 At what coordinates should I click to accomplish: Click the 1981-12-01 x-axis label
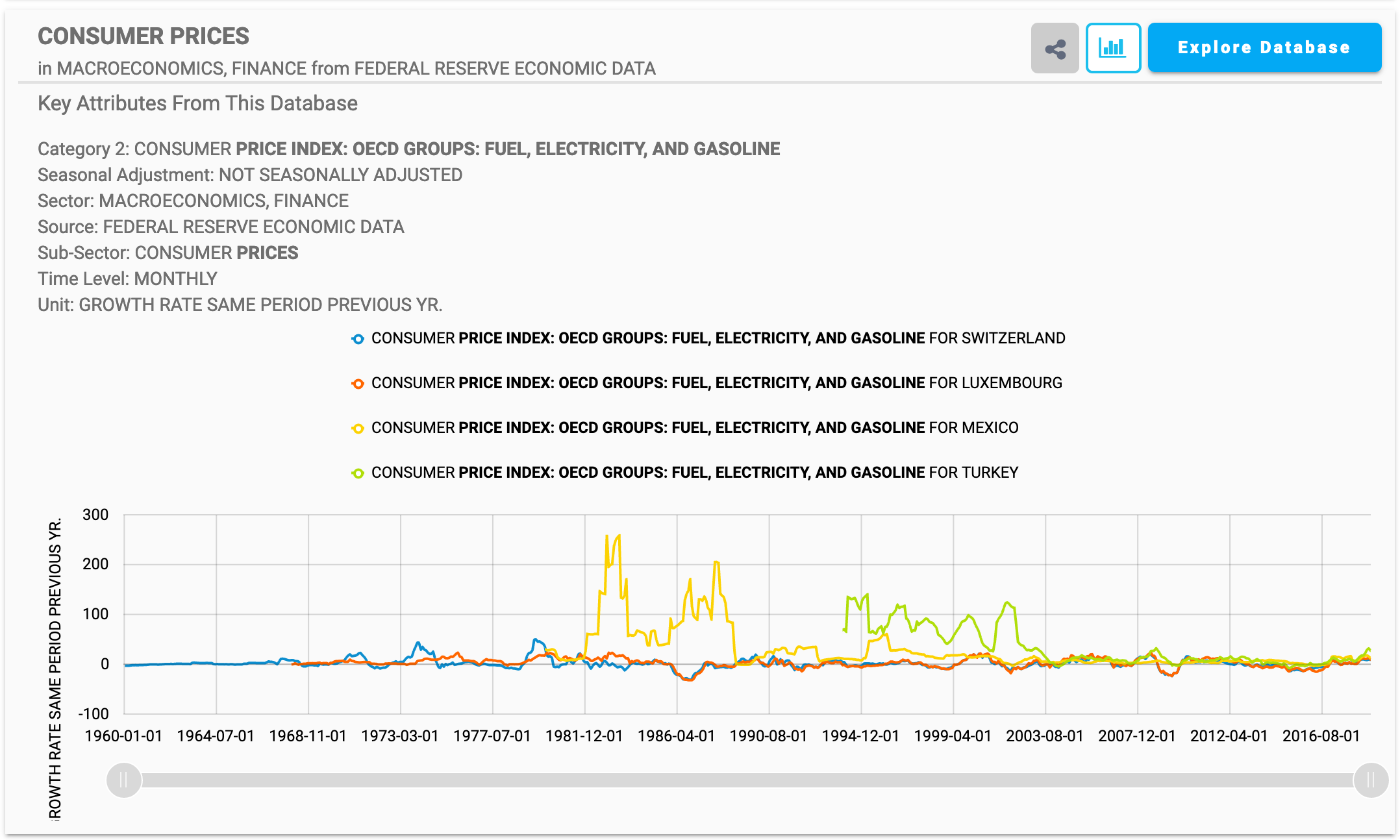584,736
